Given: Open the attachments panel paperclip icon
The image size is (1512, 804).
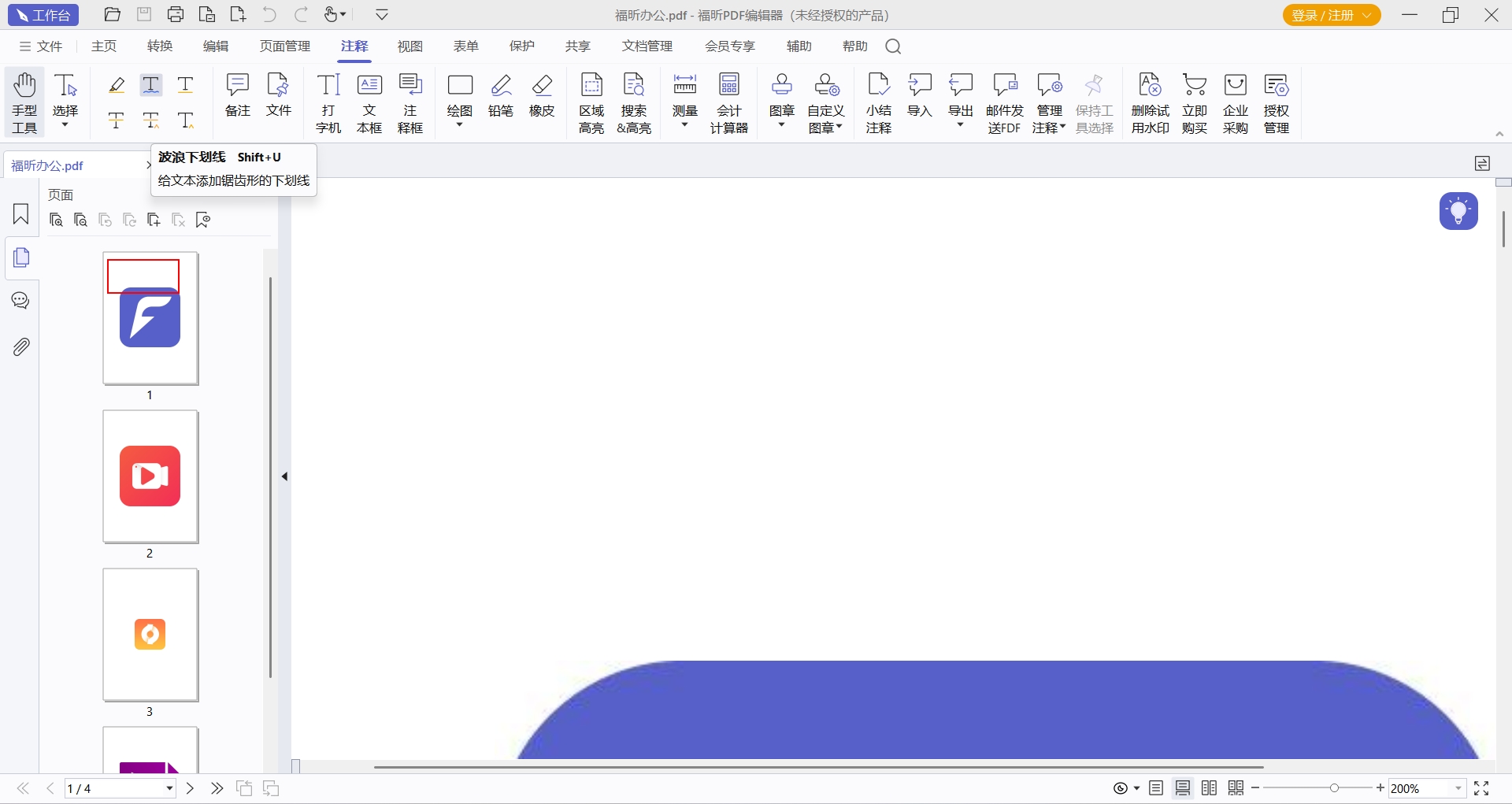Looking at the screenshot, I should point(21,346).
